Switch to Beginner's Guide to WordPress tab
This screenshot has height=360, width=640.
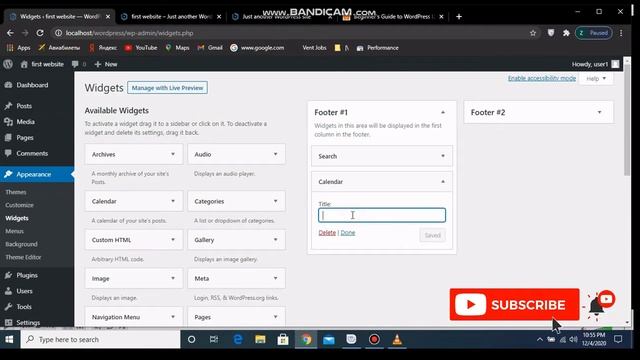pyautogui.click(x=393, y=17)
